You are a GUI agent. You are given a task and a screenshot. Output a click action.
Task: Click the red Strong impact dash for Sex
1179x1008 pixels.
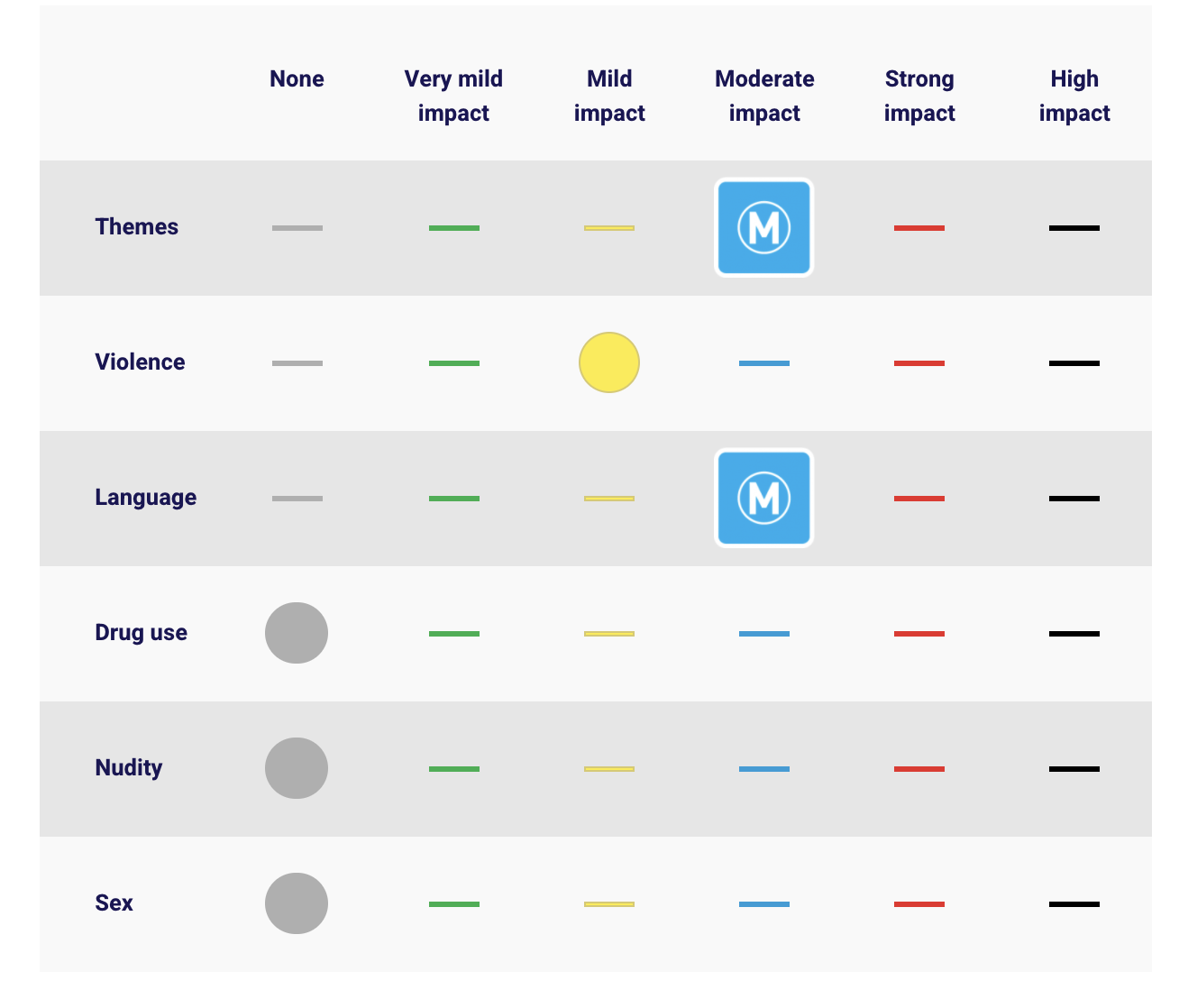point(919,904)
